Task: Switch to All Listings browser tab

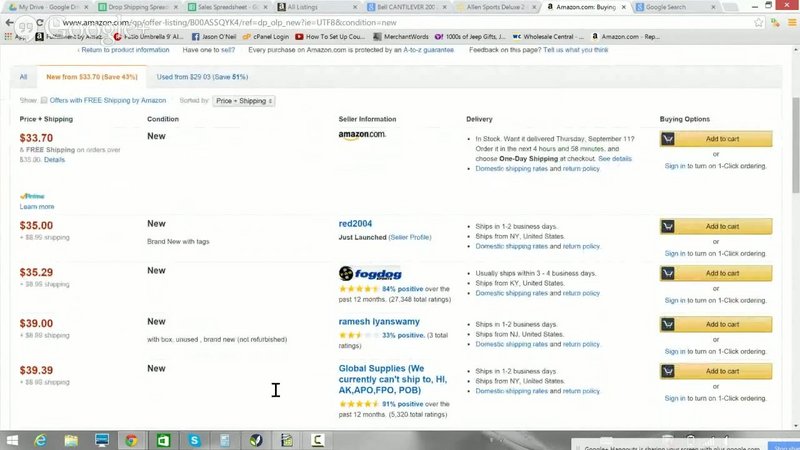Action: (x=317, y=7)
